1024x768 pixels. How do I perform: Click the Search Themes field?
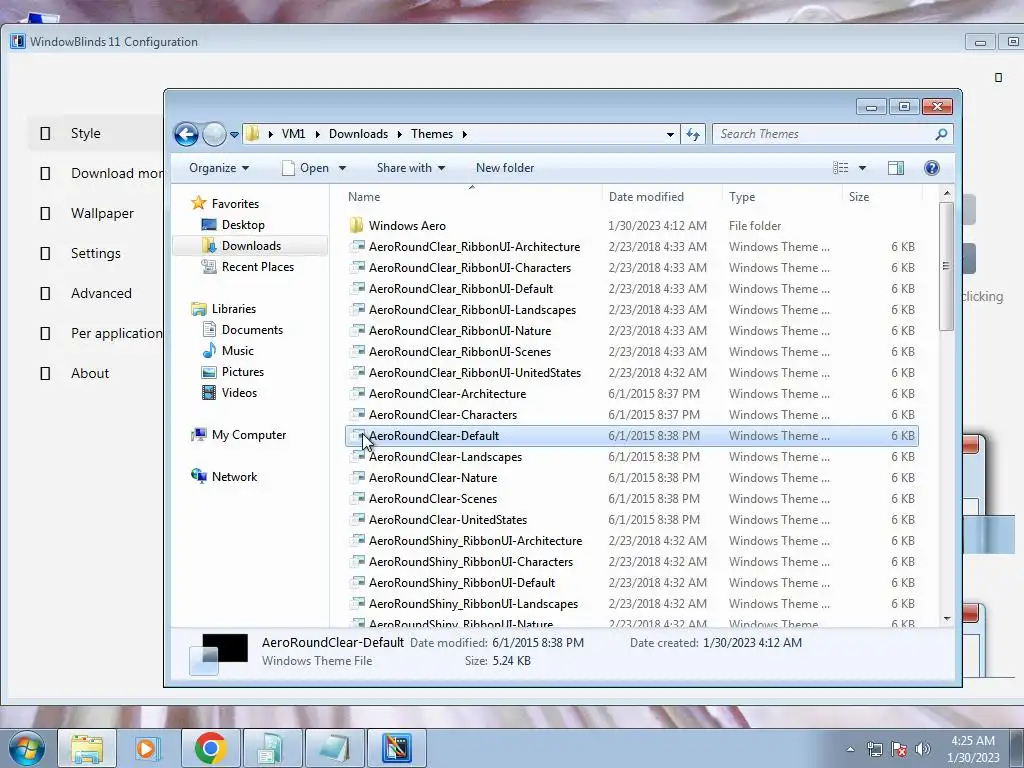coord(824,134)
